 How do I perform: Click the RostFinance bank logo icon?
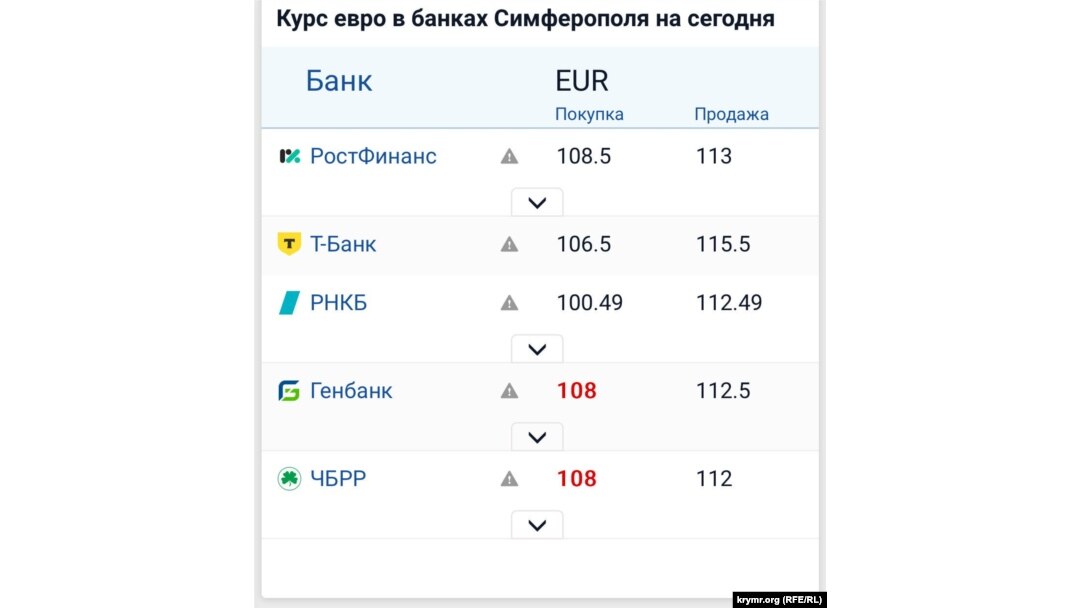(289, 156)
